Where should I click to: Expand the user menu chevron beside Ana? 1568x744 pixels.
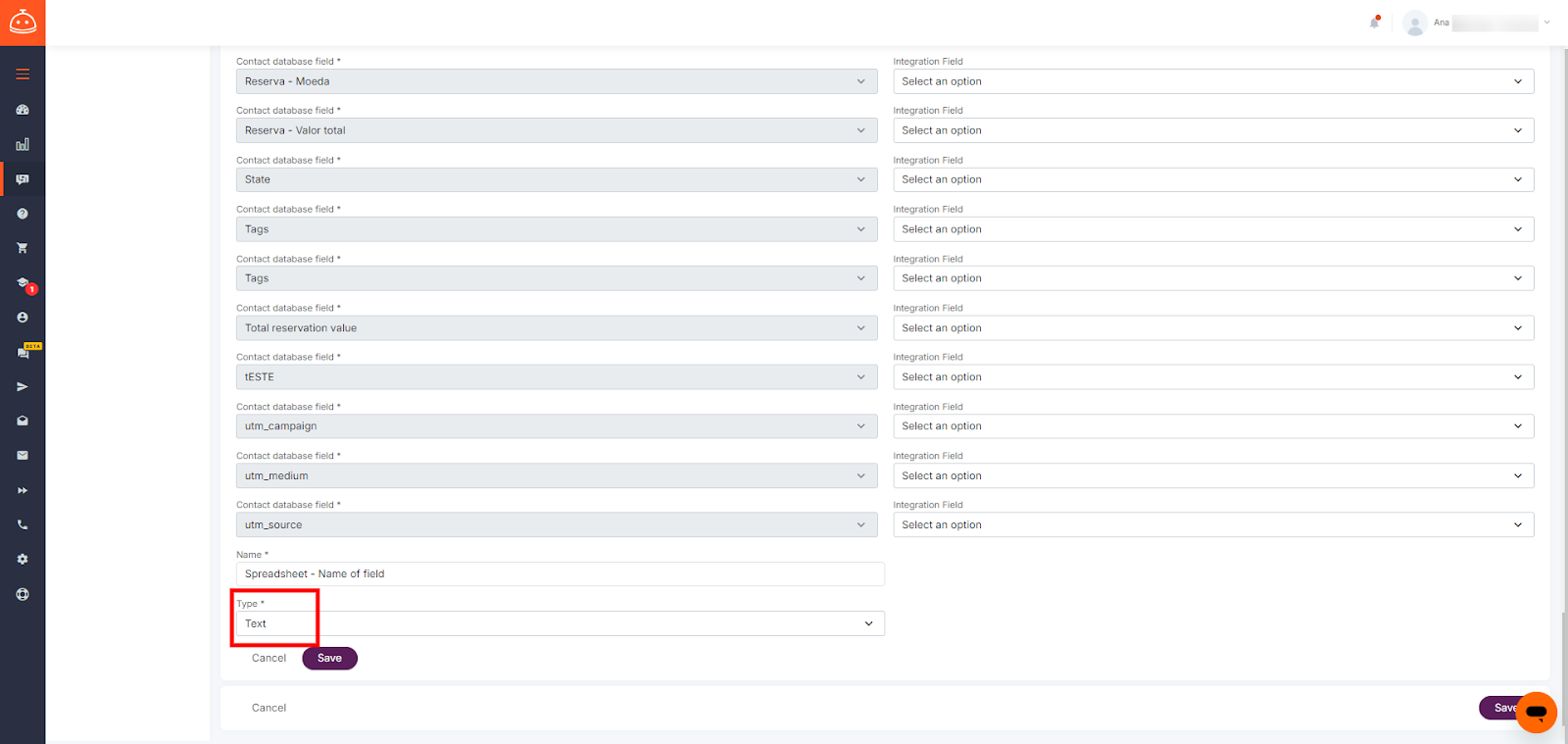pos(1546,23)
